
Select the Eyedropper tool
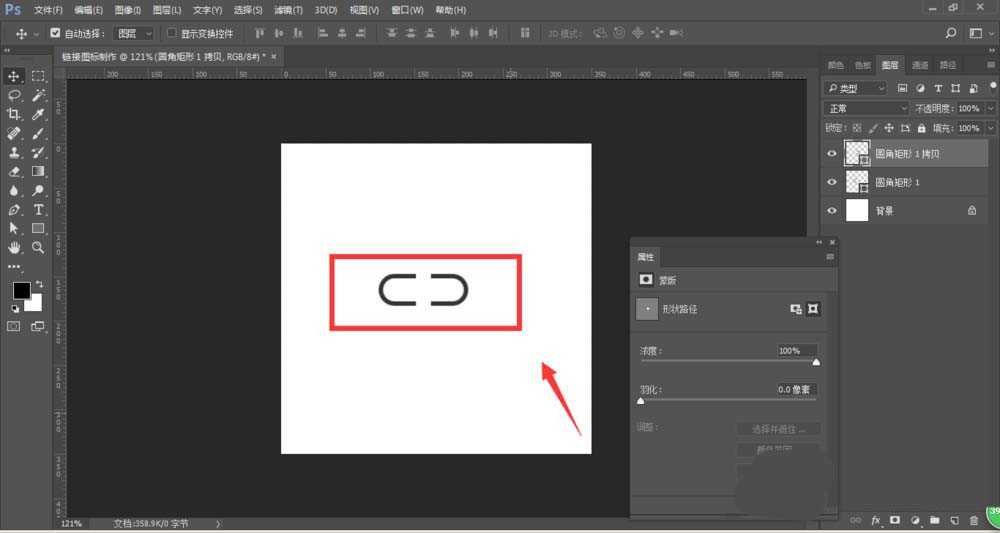click(x=39, y=115)
